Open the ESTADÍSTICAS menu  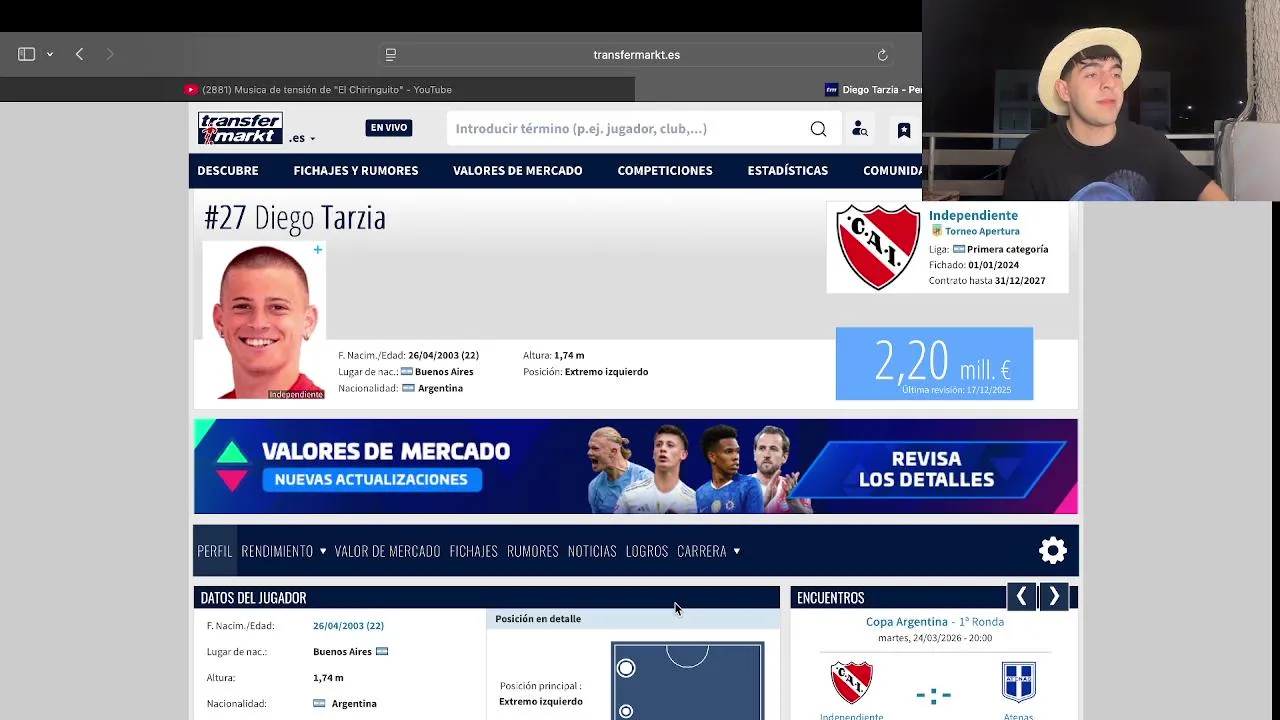tap(788, 171)
